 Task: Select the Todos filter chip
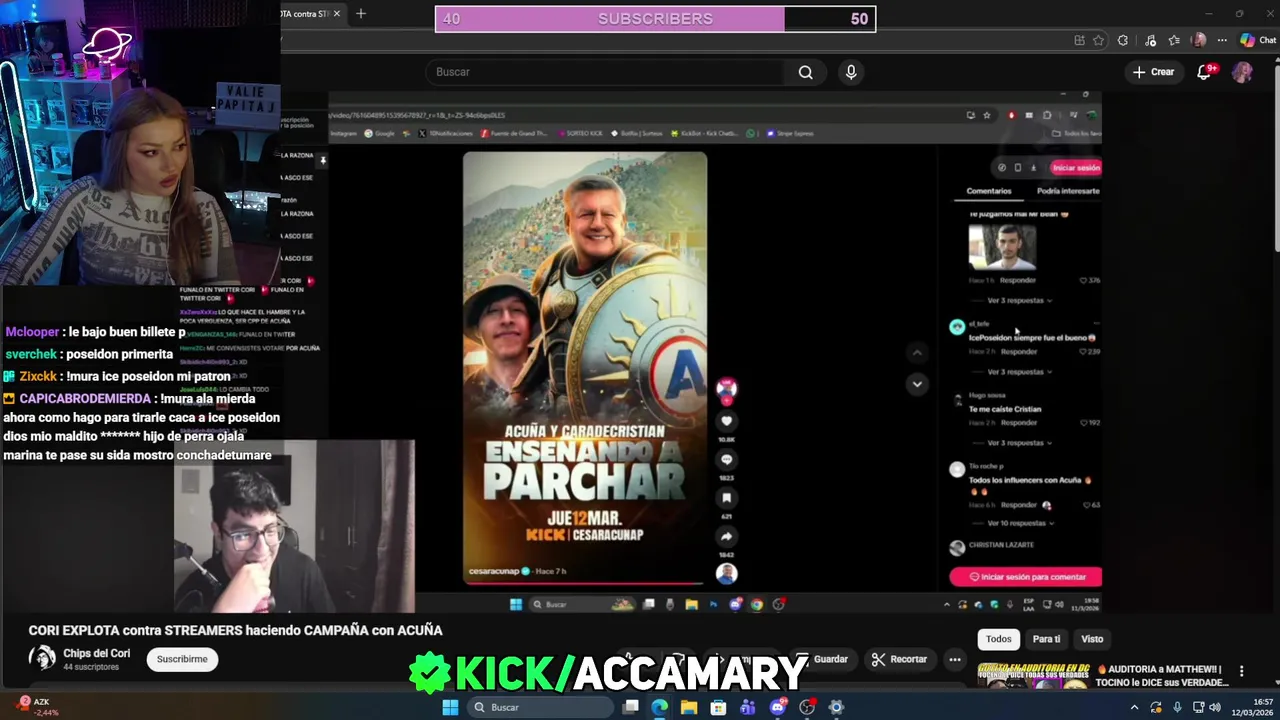(x=999, y=639)
